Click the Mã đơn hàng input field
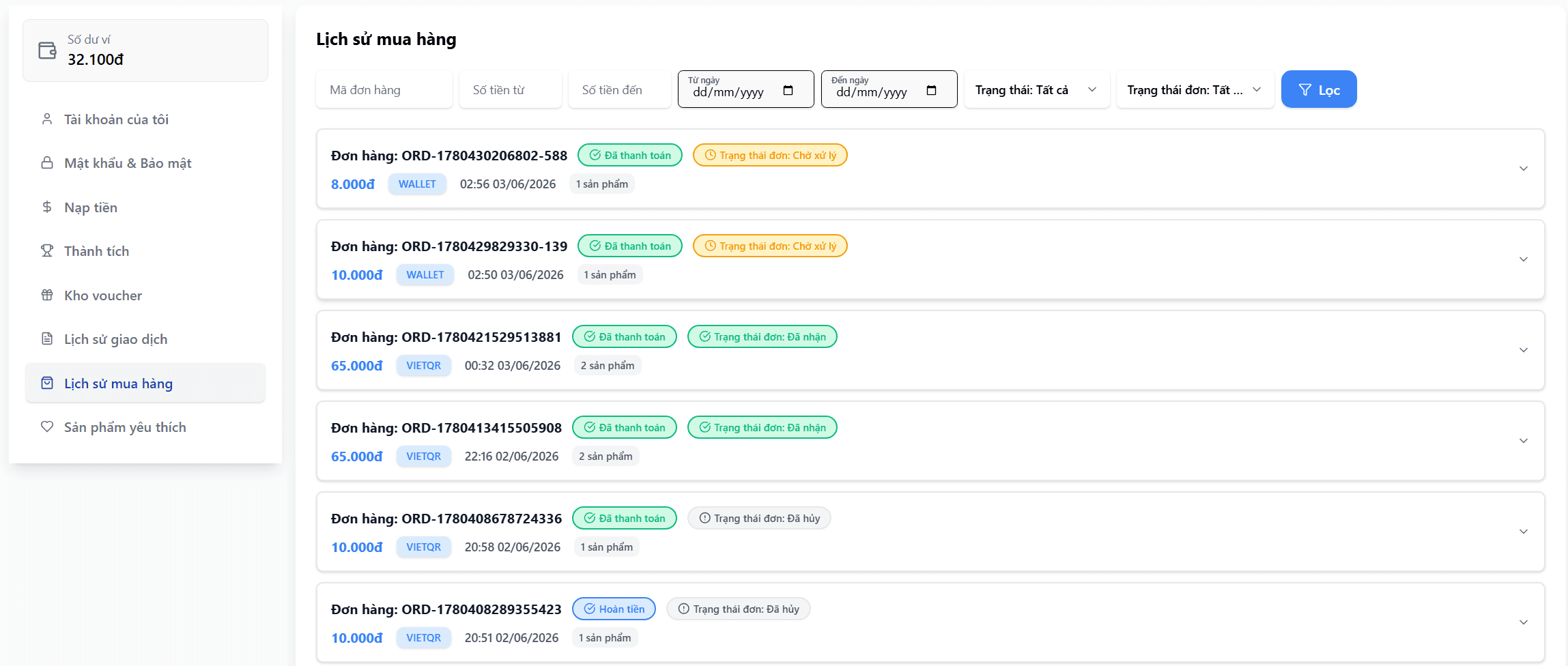This screenshot has height=666, width=1568. 384,89
